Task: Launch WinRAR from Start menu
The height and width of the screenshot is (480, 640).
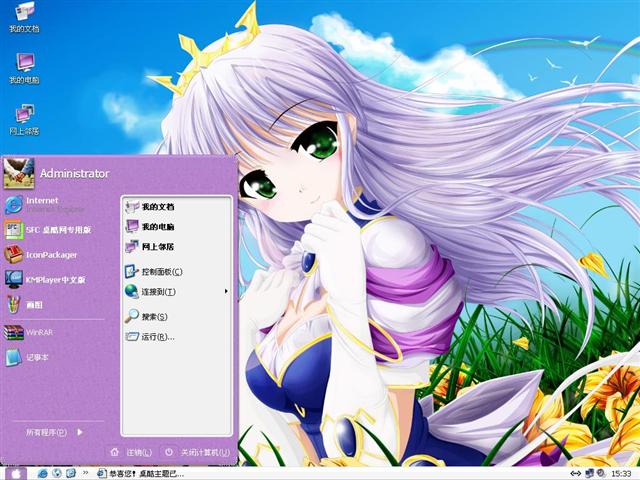Action: point(29,332)
